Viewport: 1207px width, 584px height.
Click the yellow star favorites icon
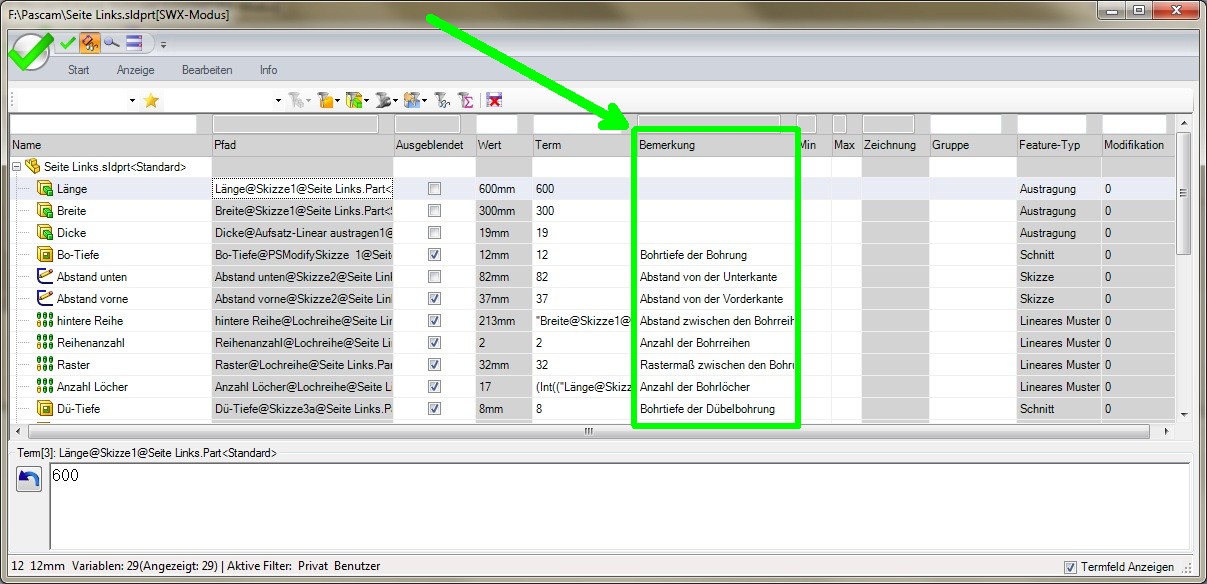pyautogui.click(x=152, y=100)
